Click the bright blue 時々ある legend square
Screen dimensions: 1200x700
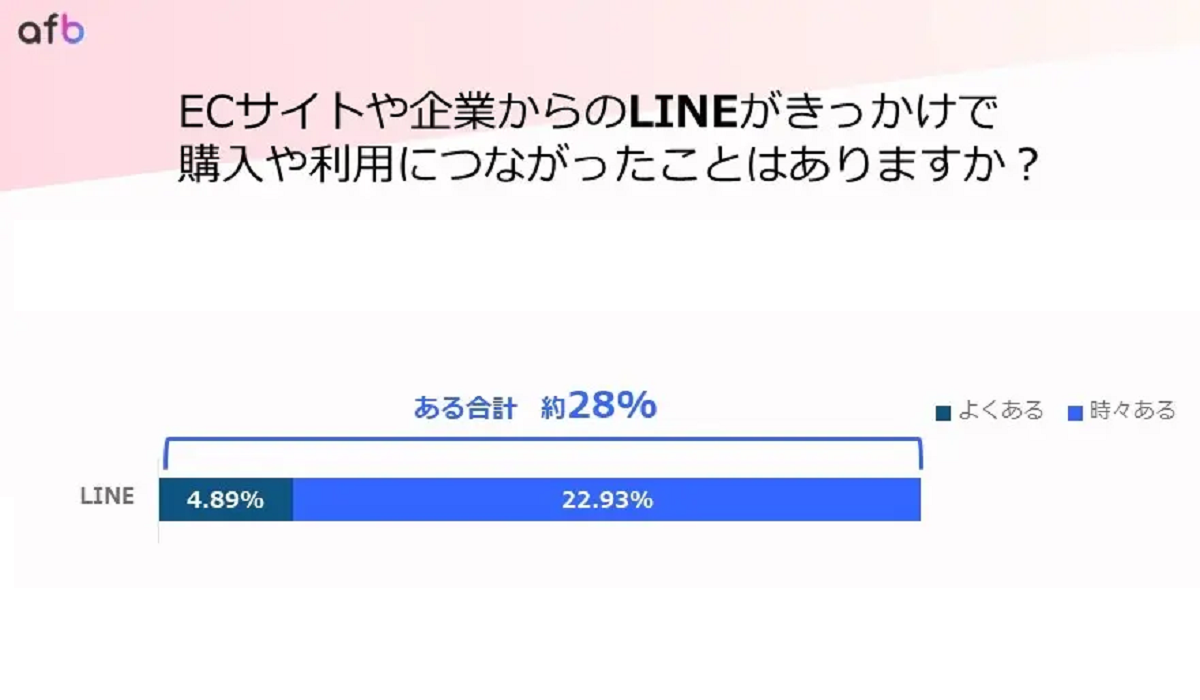(x=1076, y=412)
